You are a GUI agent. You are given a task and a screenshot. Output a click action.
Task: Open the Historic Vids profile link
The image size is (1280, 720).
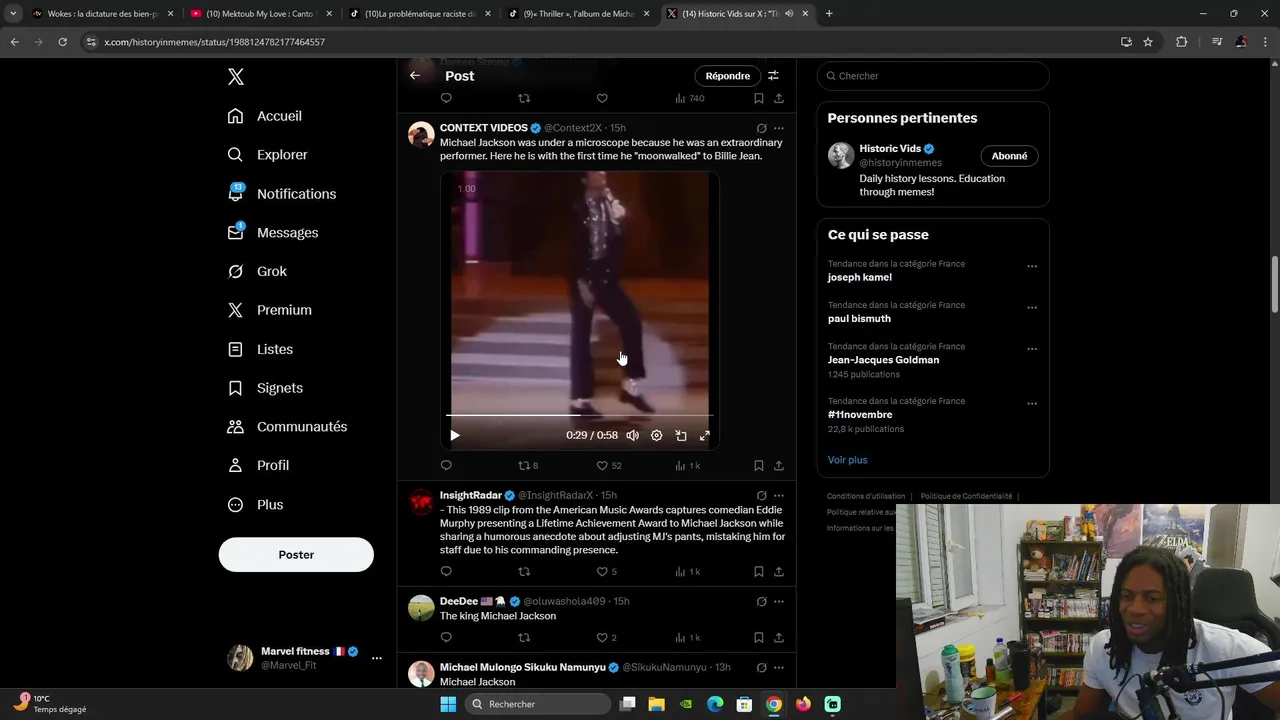pyautogui.click(x=890, y=149)
